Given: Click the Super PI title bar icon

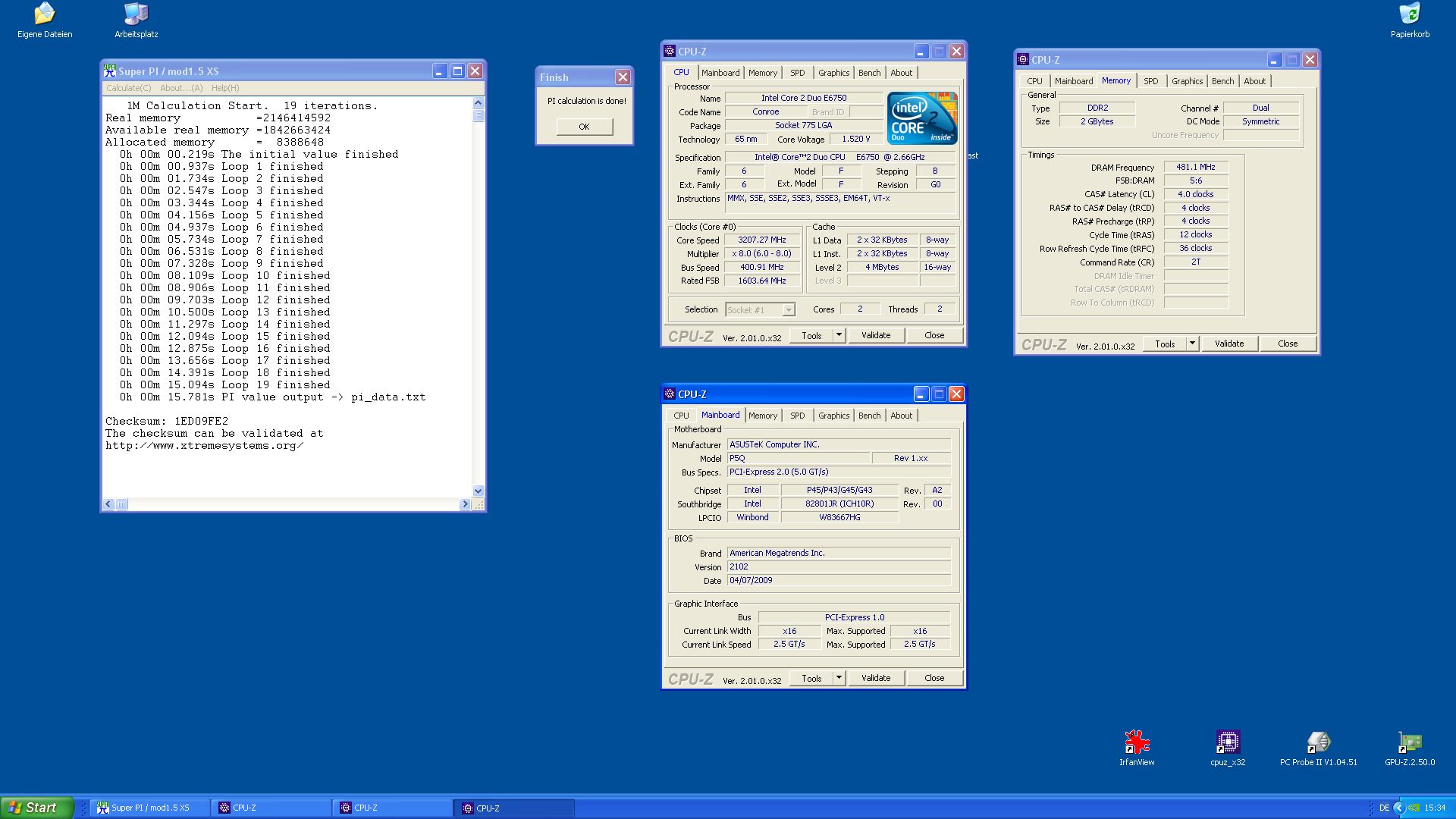Looking at the screenshot, I should click(x=110, y=71).
